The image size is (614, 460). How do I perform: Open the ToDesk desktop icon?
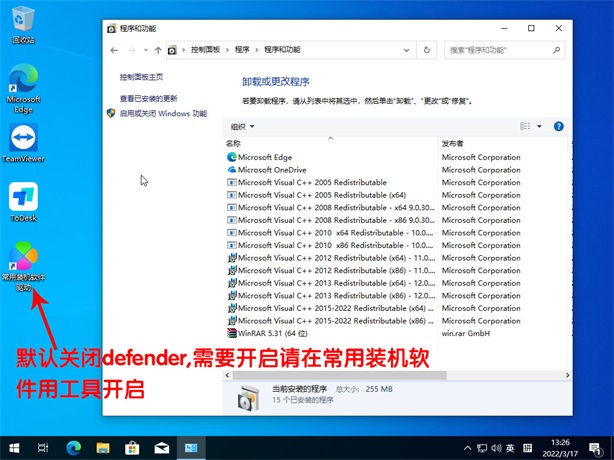(x=23, y=202)
